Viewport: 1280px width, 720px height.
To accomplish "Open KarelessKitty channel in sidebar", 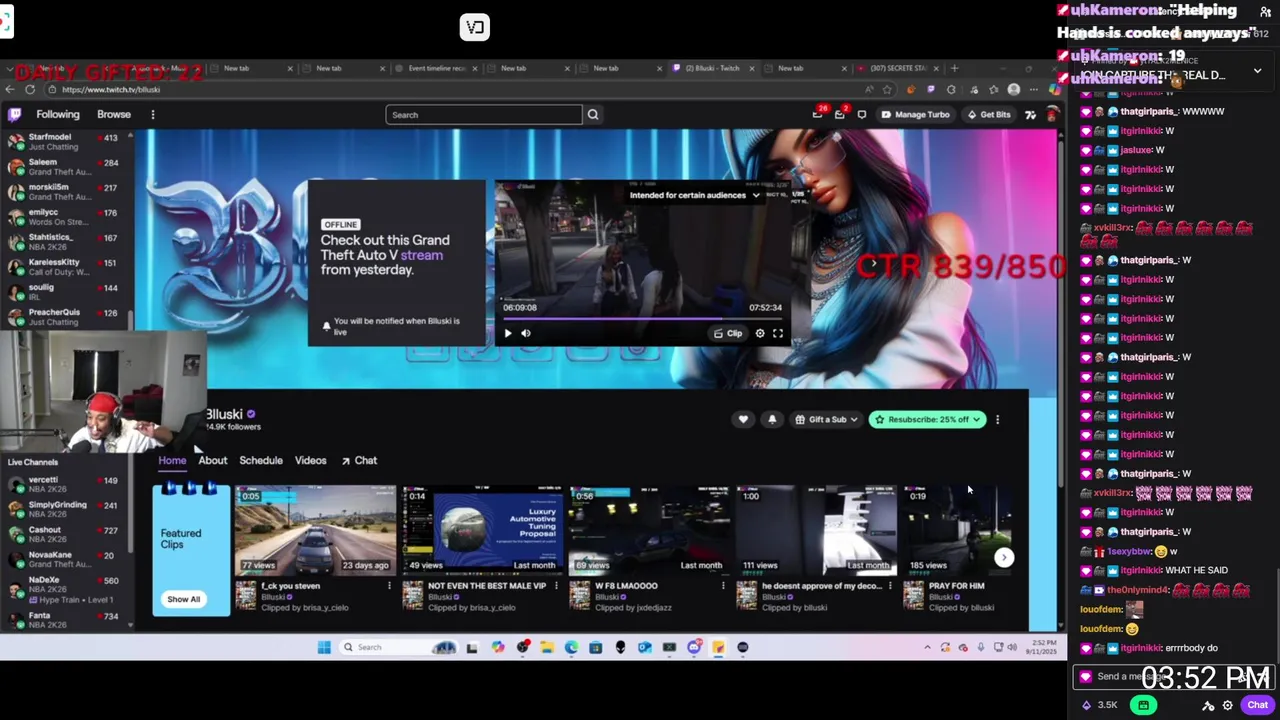I will (x=65, y=267).
